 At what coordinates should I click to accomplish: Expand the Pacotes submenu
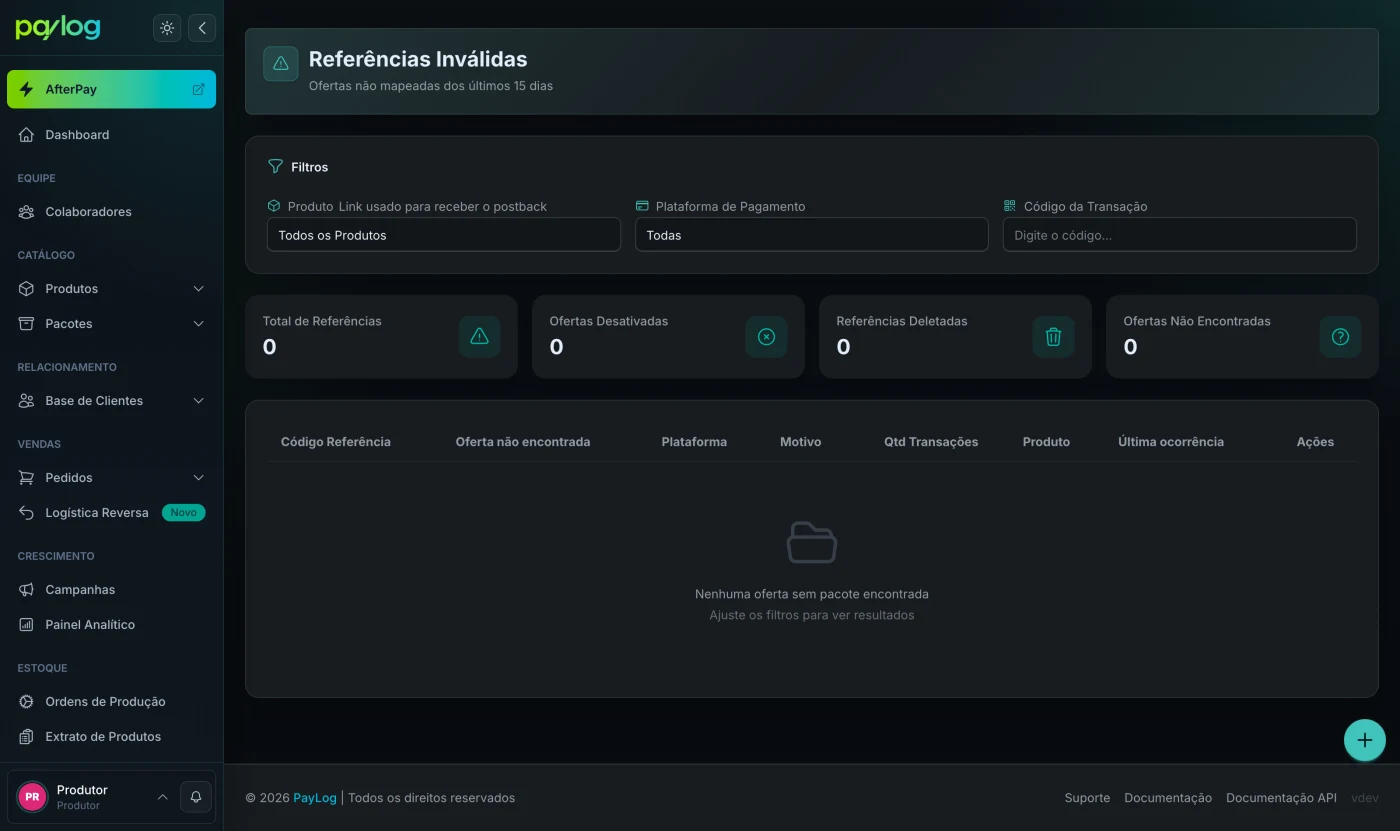pos(111,324)
